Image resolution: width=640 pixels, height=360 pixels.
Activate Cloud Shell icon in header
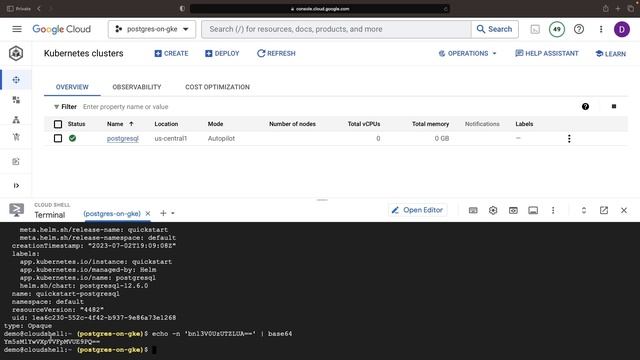(x=535, y=29)
